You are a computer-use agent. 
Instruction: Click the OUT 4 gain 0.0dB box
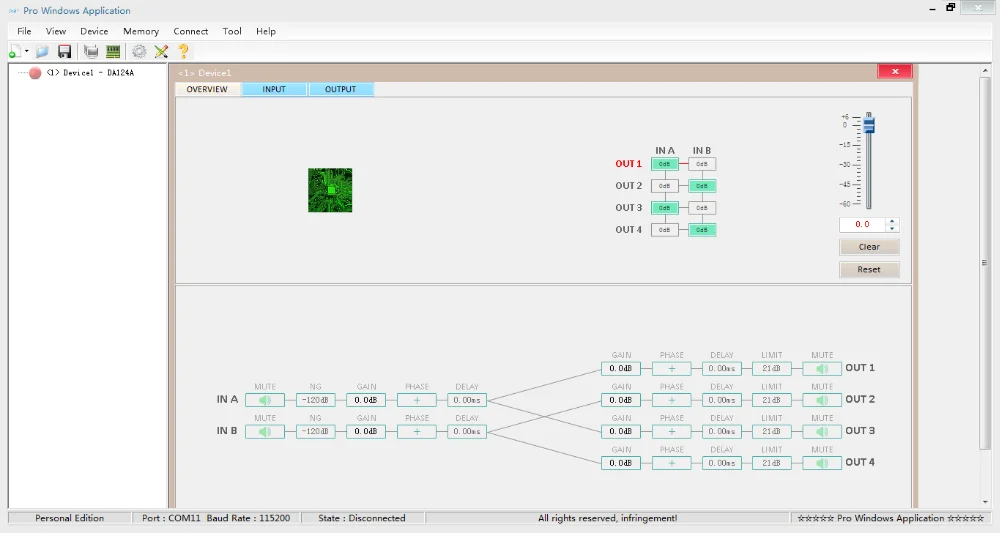tap(621, 464)
